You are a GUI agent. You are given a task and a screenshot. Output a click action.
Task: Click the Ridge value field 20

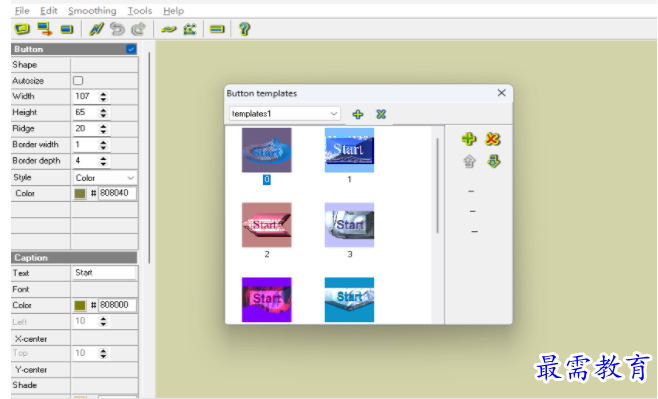tap(86, 128)
